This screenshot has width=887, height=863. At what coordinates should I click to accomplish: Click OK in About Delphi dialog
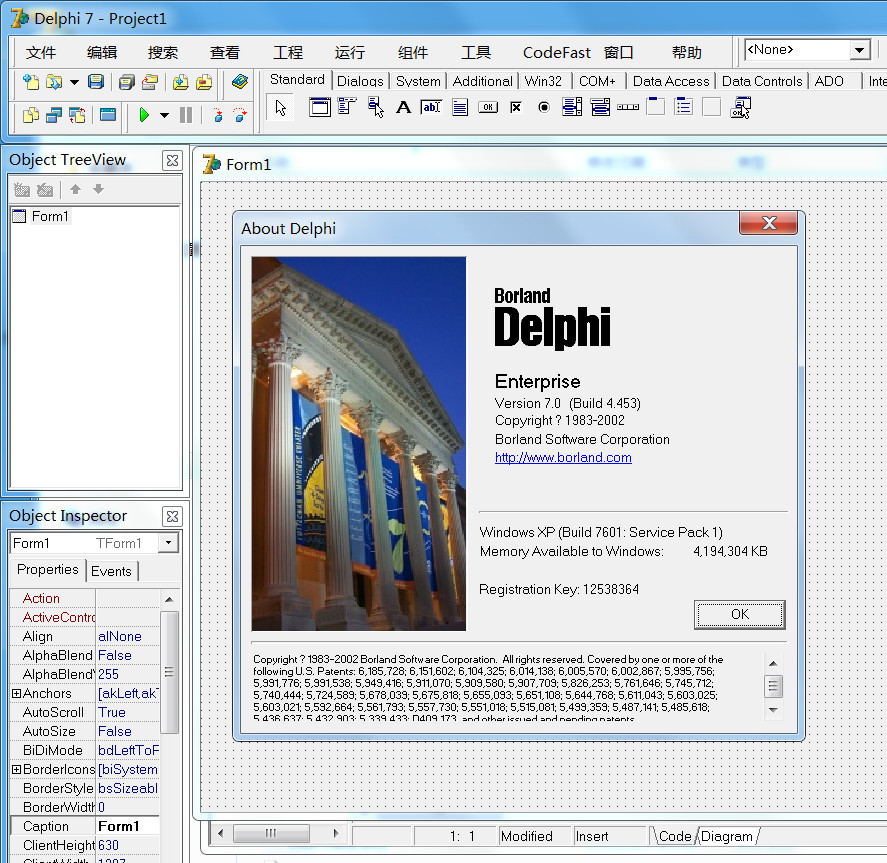739,615
